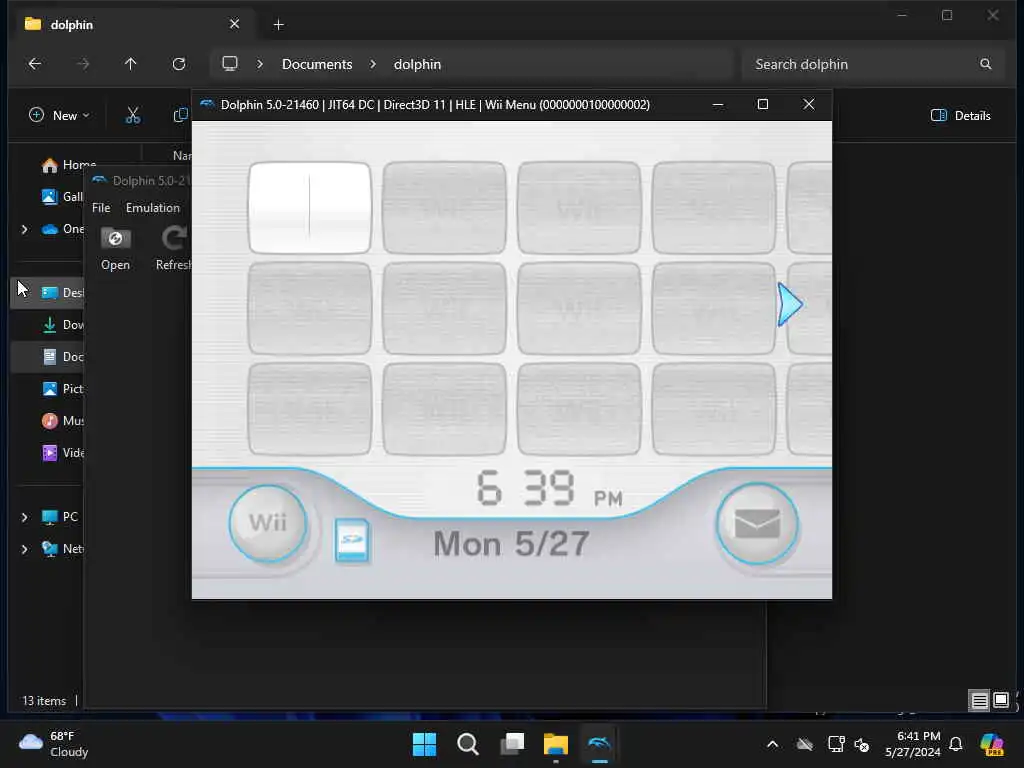Toggle the Details pane button
The height and width of the screenshot is (768, 1024).
[x=960, y=116]
